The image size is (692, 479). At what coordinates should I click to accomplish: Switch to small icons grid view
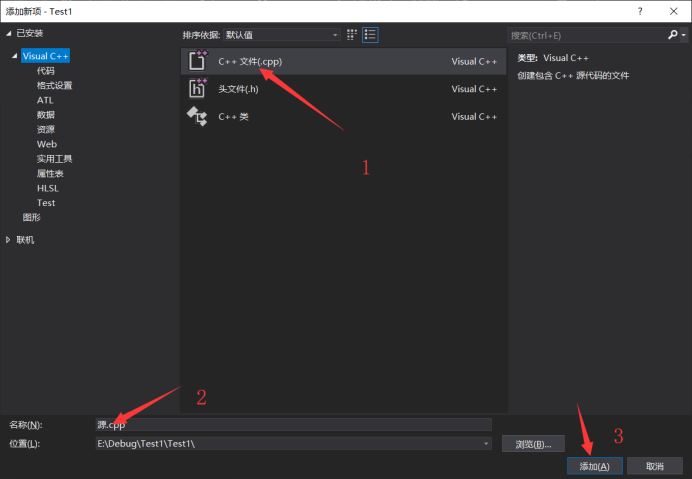pos(352,35)
